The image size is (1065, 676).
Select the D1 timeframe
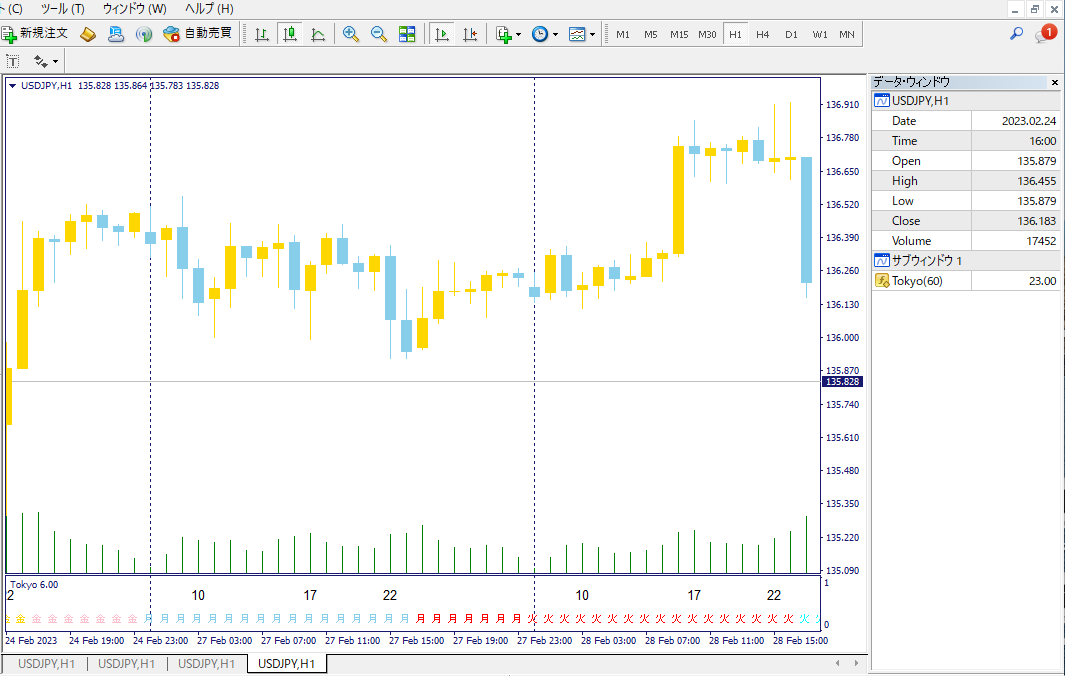[x=791, y=34]
